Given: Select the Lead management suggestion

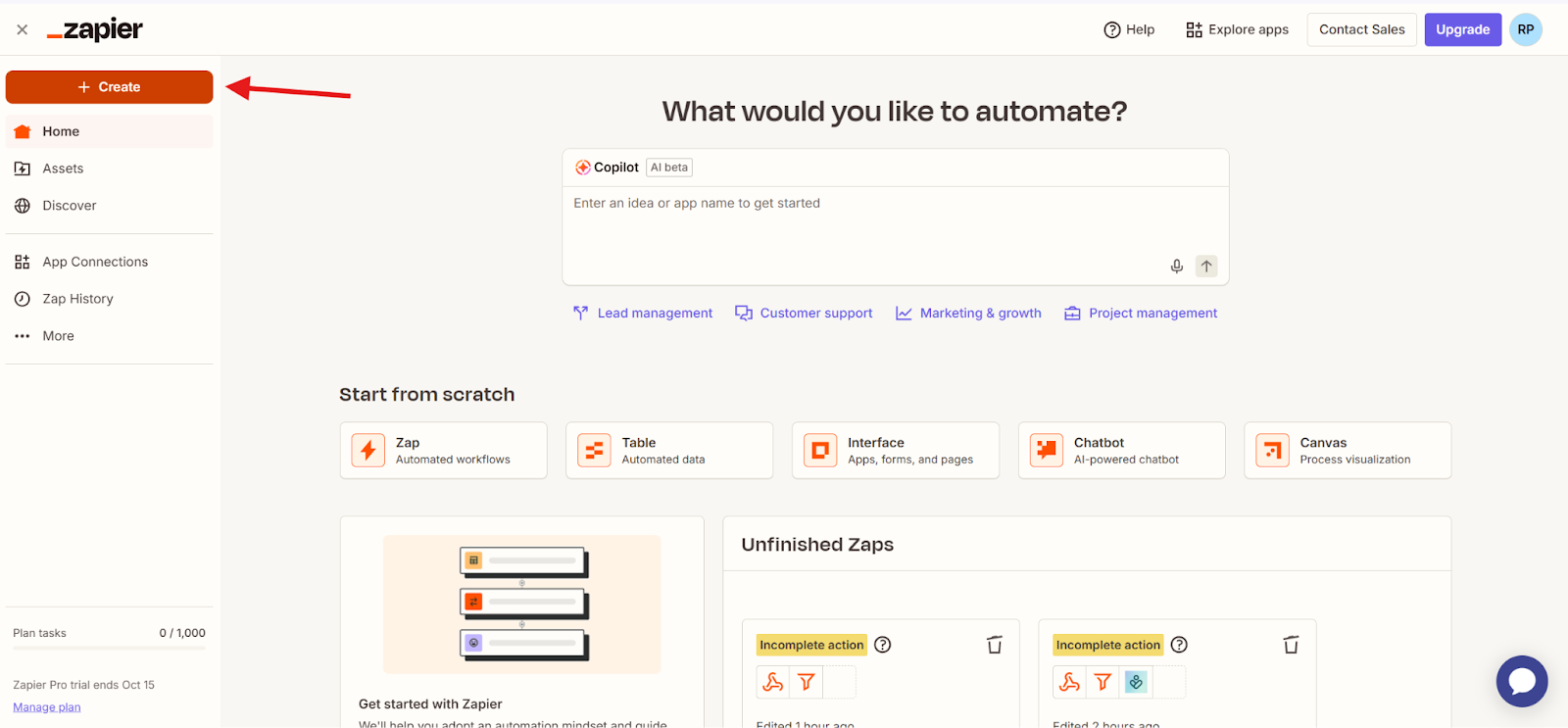Looking at the screenshot, I should (x=643, y=314).
